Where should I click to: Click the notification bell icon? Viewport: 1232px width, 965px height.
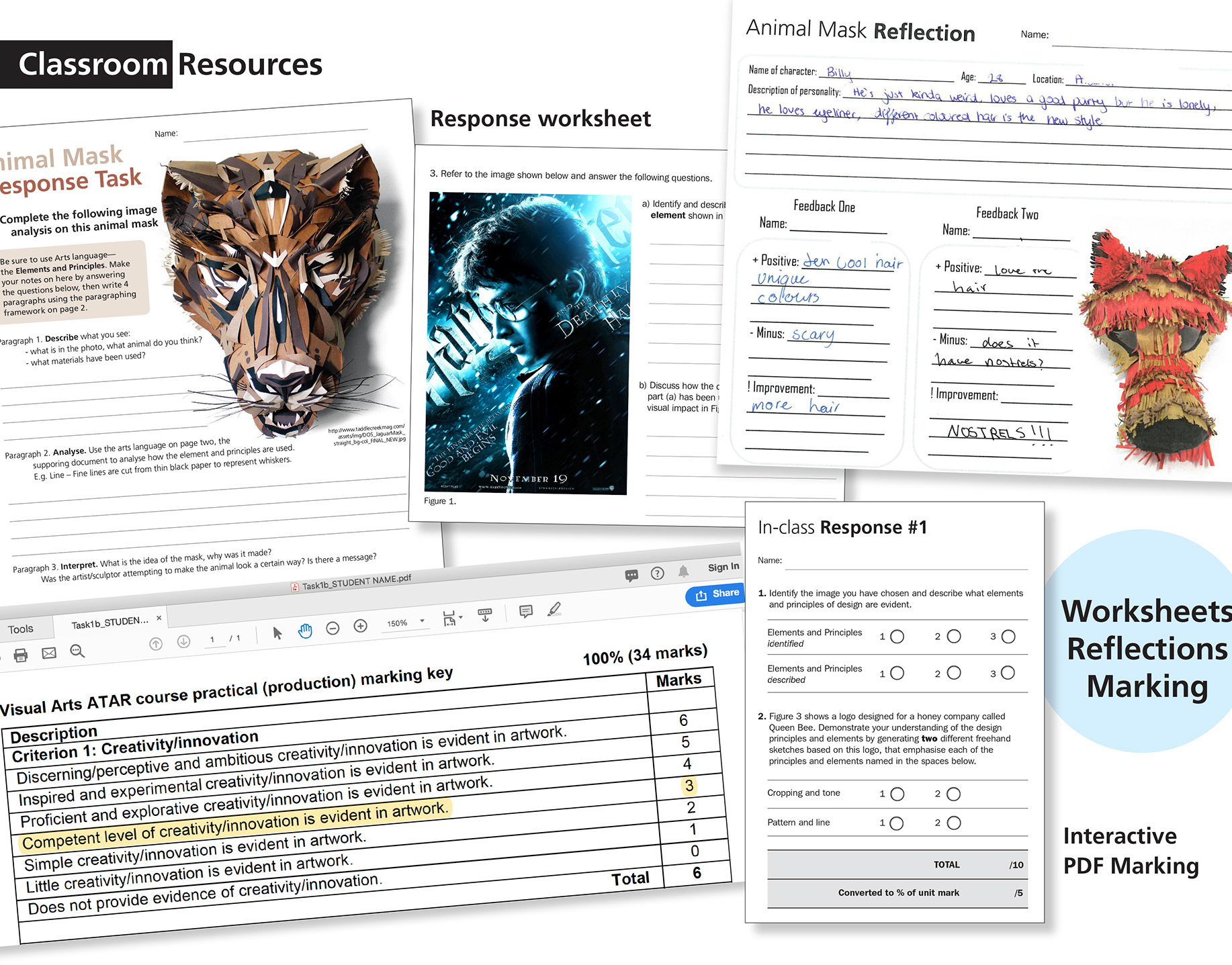(683, 571)
